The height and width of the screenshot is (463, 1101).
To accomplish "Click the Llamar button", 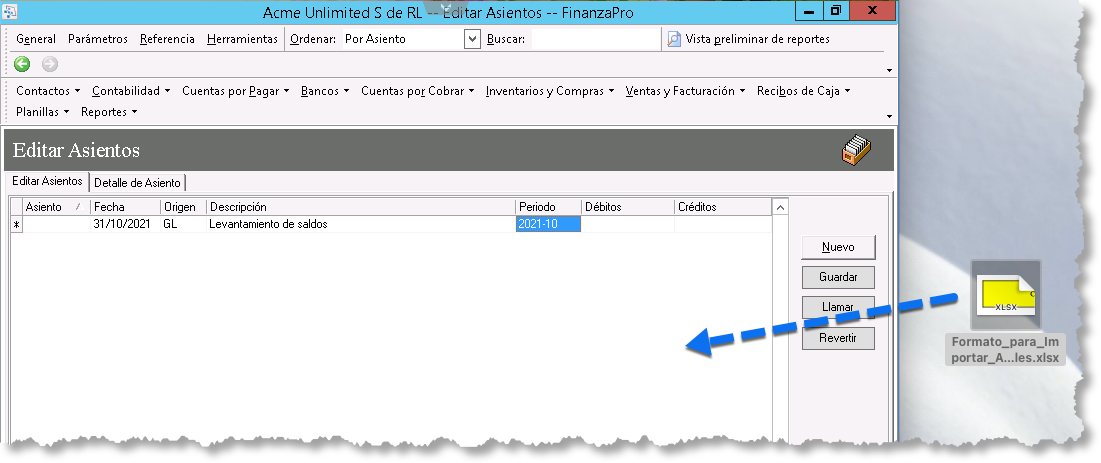I will (x=838, y=307).
